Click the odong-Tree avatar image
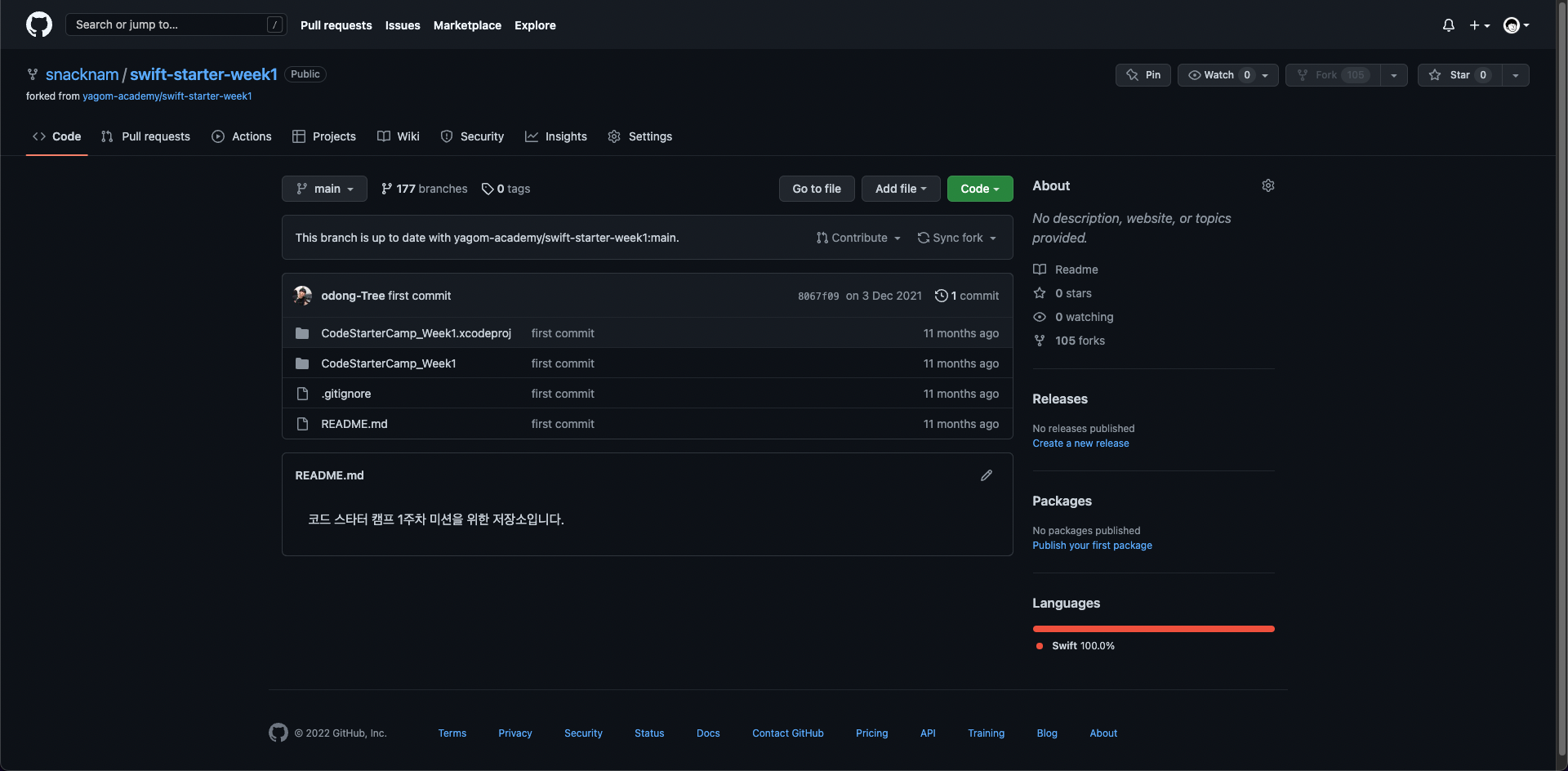This screenshot has width=1568, height=771. coord(303,296)
